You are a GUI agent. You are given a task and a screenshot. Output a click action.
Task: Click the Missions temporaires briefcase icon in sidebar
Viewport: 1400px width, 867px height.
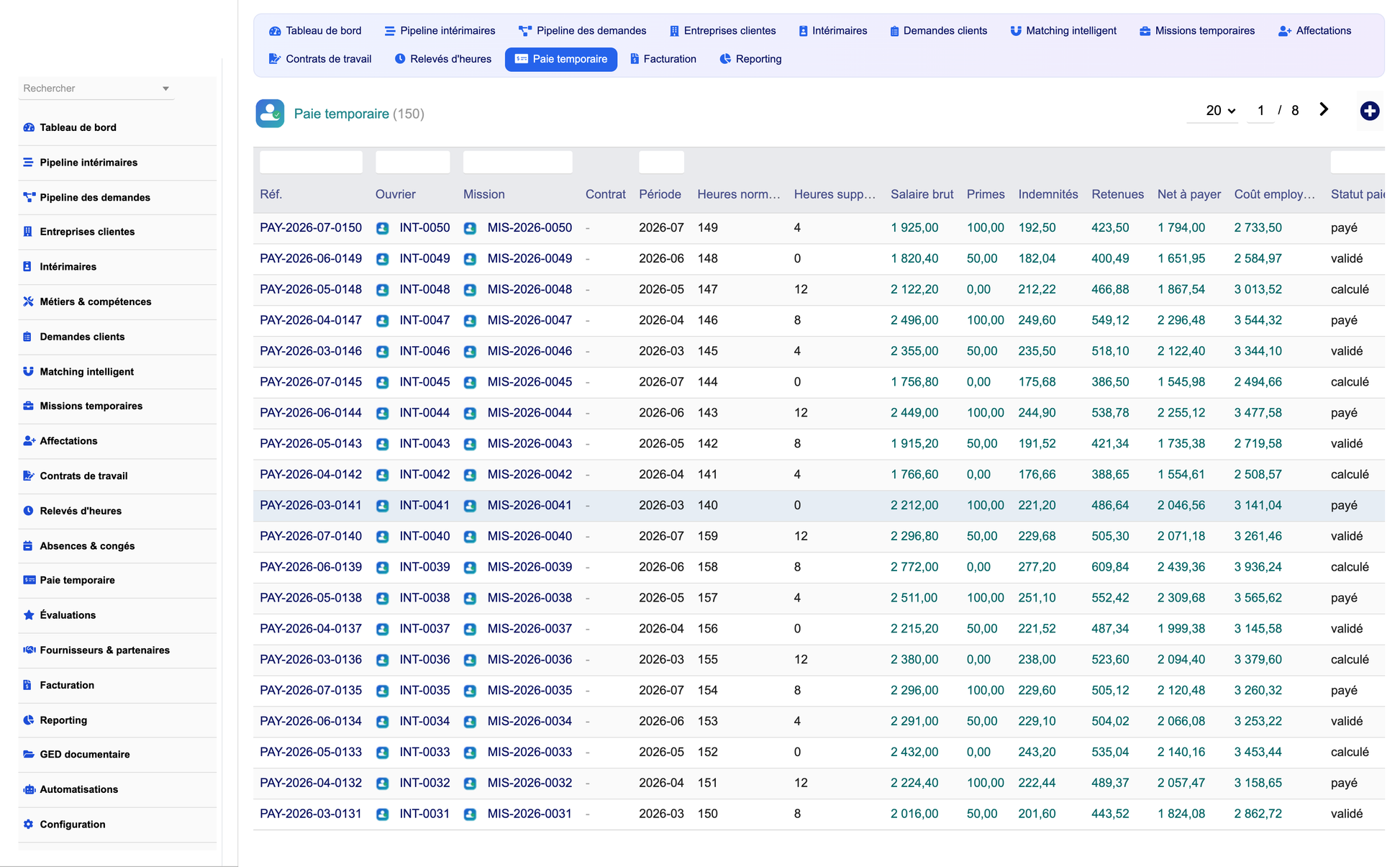pyautogui.click(x=29, y=406)
